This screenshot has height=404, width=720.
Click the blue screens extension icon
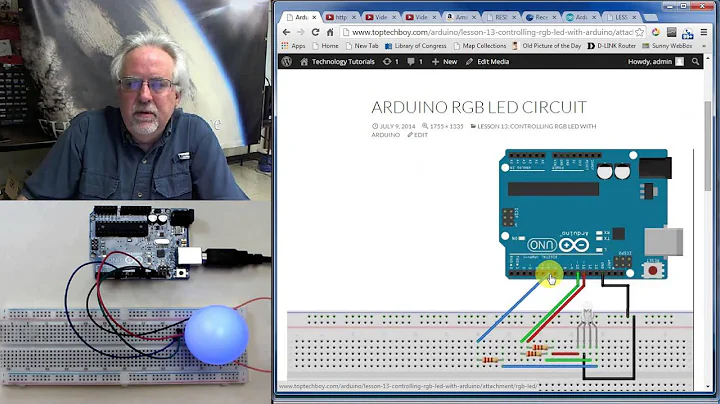pos(687,33)
